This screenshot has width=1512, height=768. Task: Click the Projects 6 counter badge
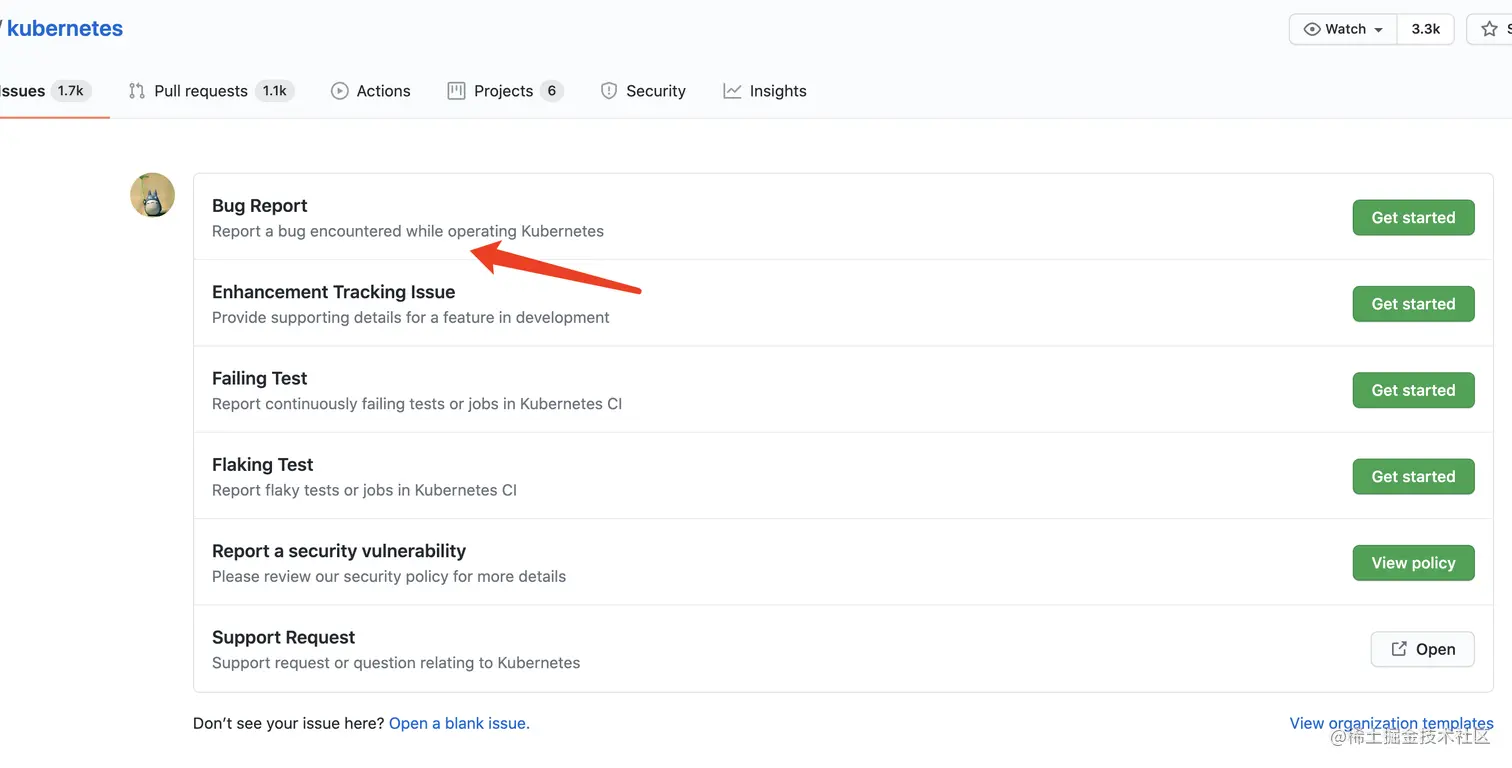(552, 91)
